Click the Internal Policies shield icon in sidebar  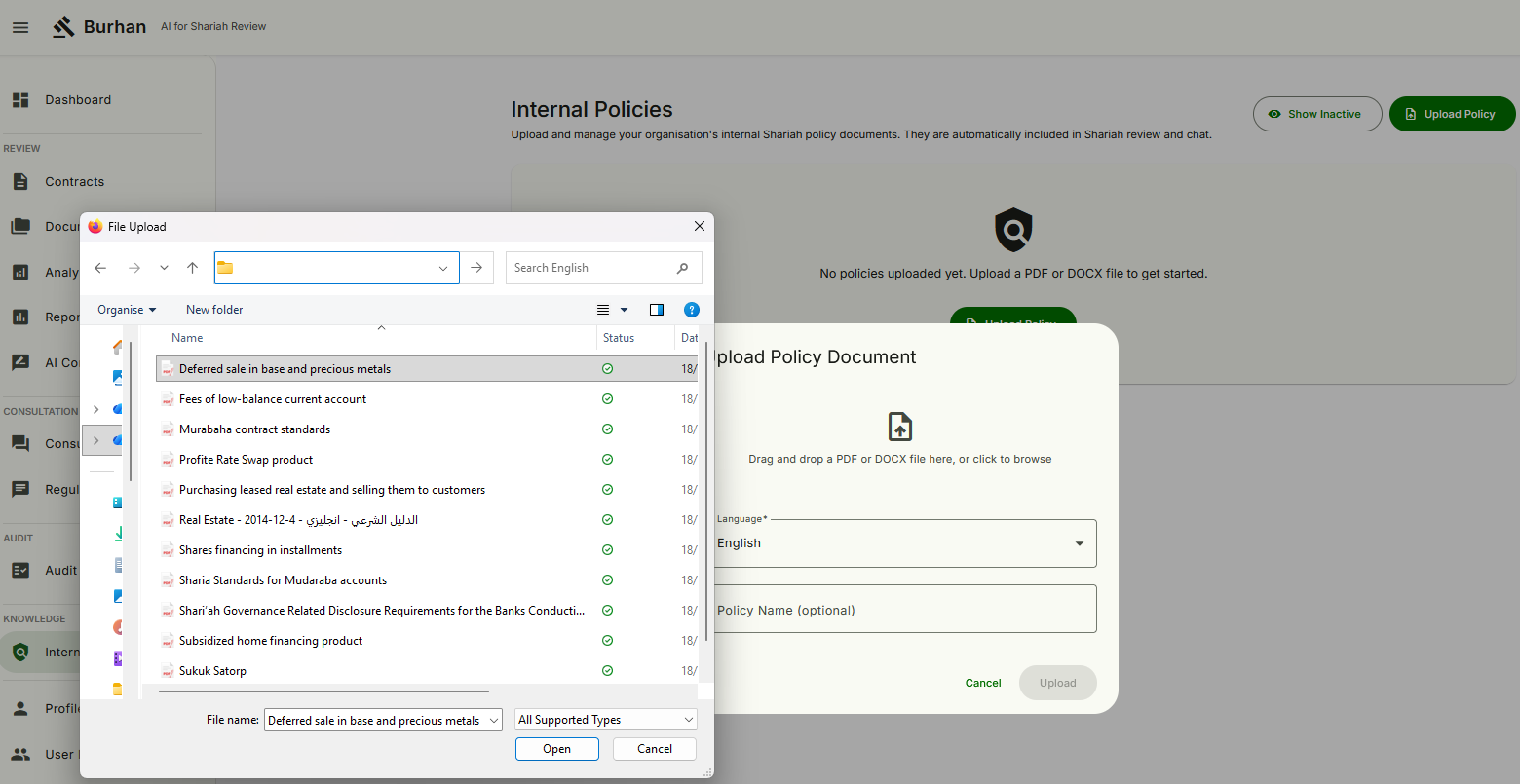pyautogui.click(x=20, y=652)
